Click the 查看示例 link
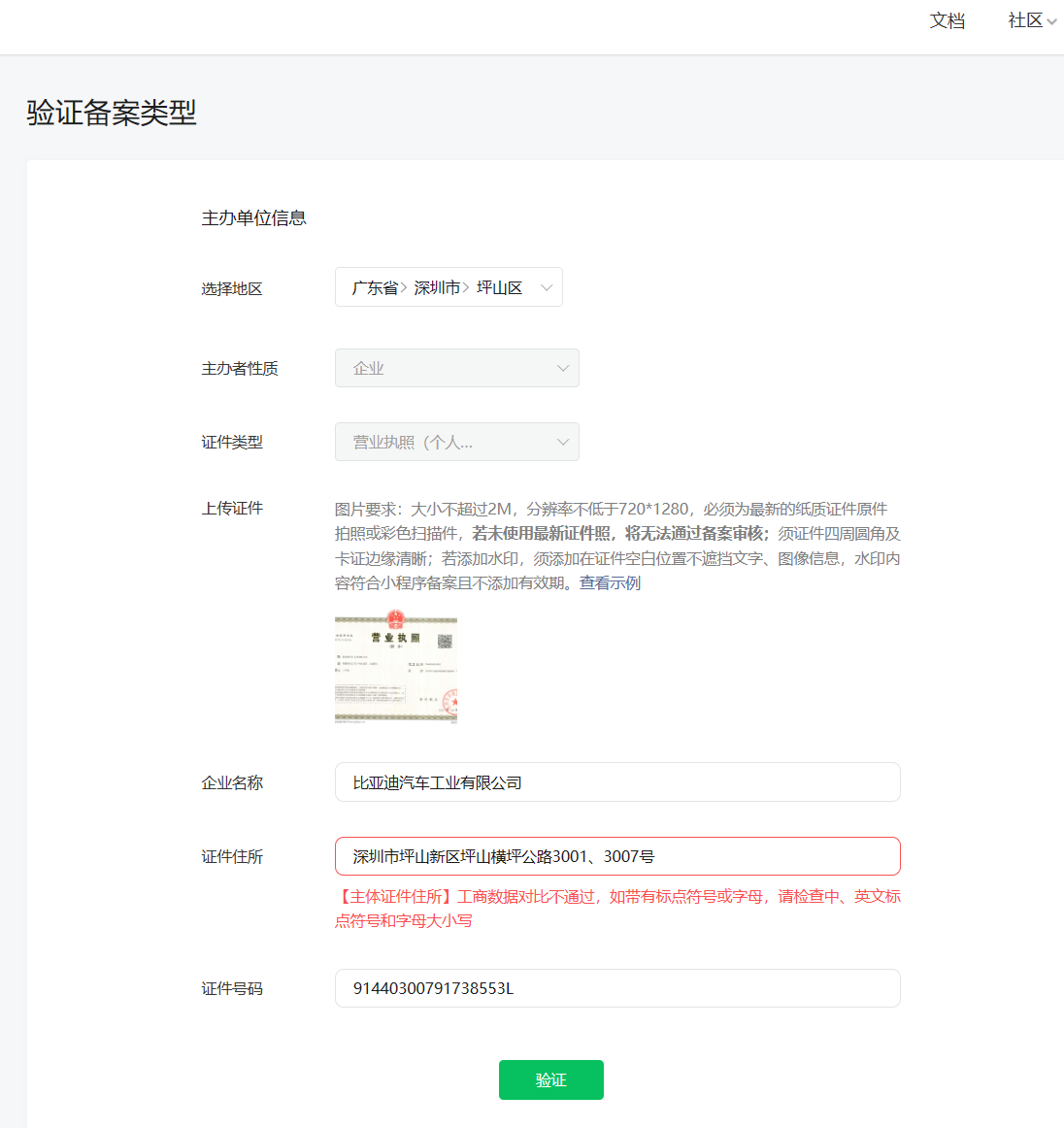1064x1128 pixels. 610,583
